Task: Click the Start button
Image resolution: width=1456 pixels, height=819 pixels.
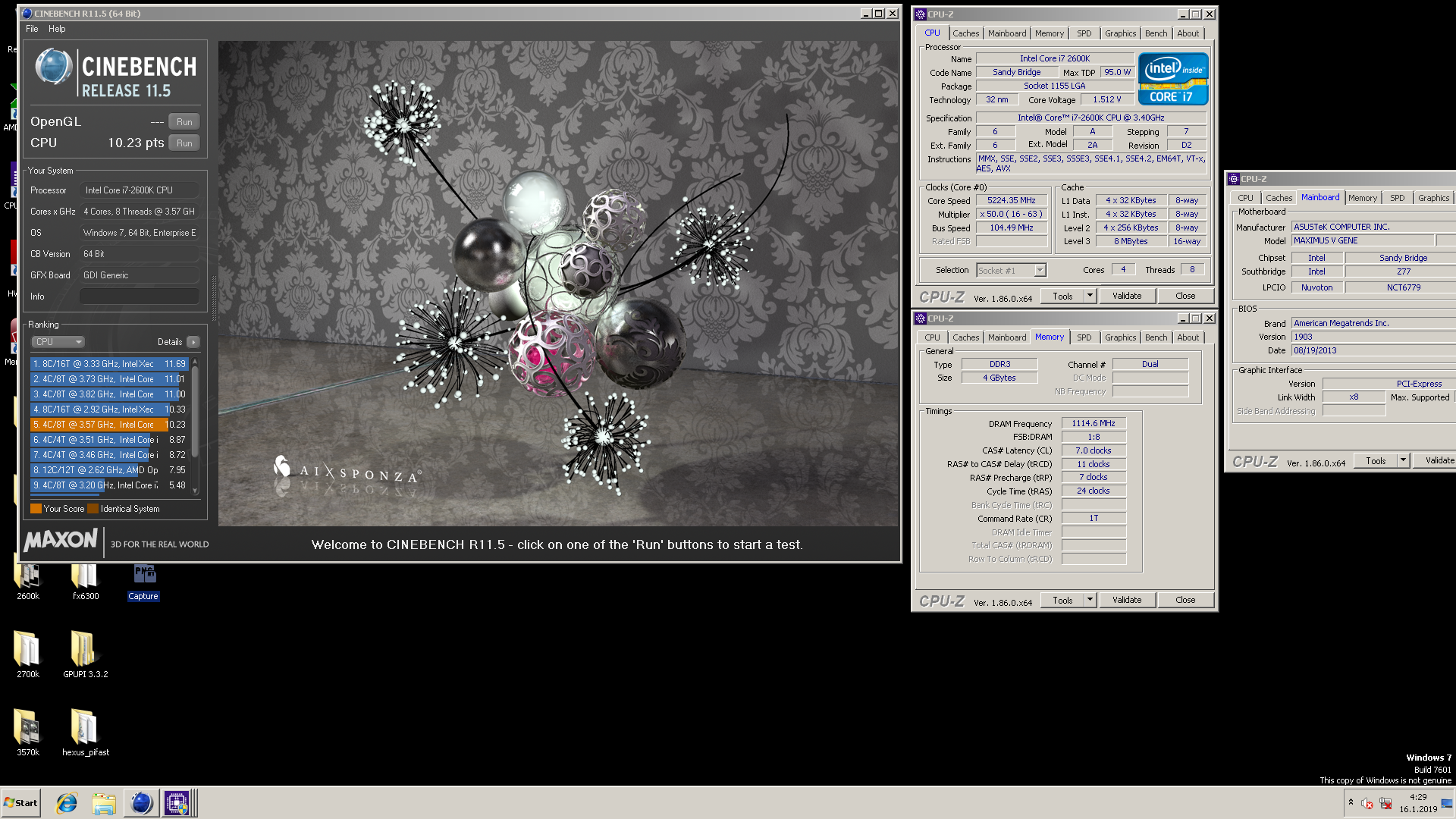Action: tap(20, 803)
